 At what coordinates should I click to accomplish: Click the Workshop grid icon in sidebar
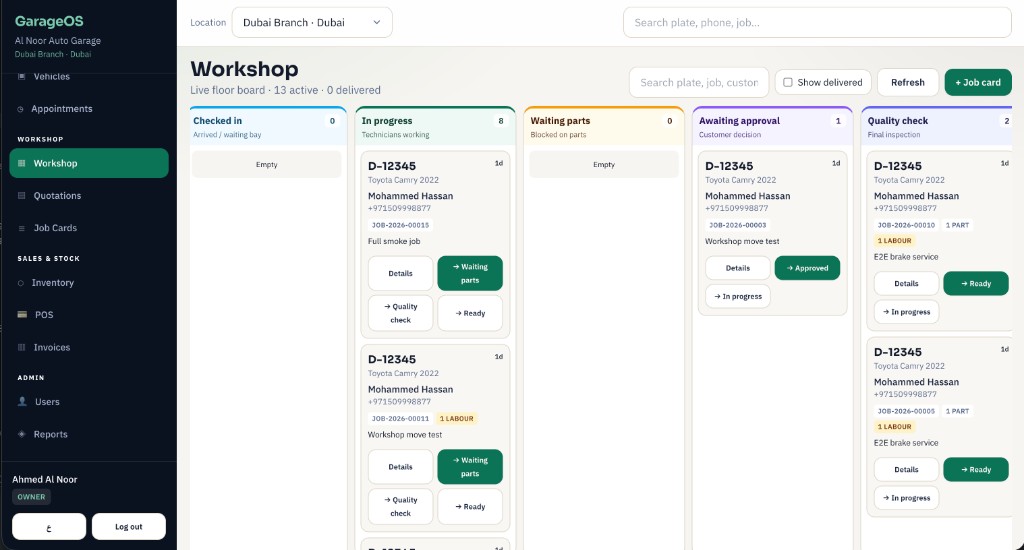click(22, 163)
